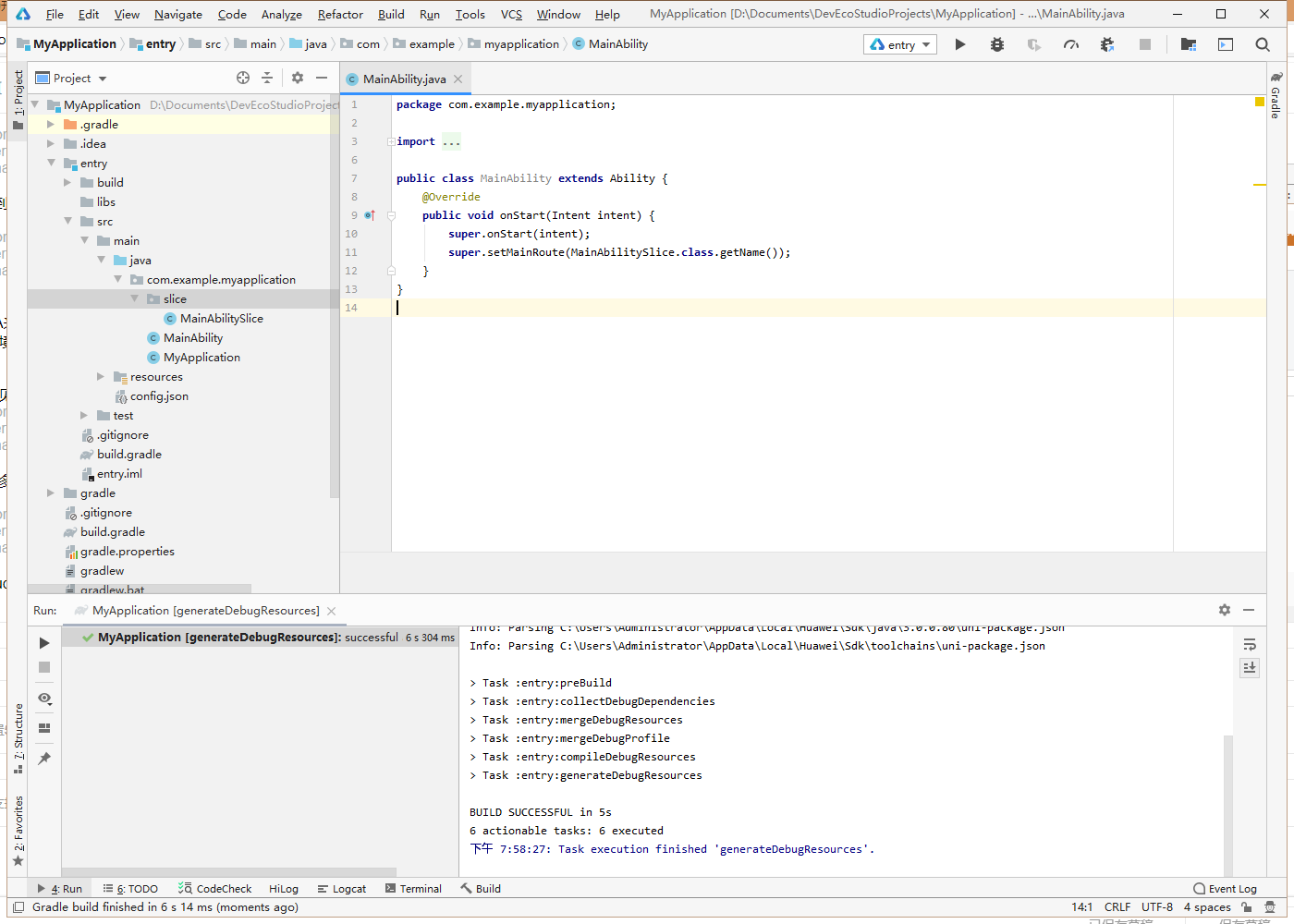Collapse the src folder

(67, 222)
